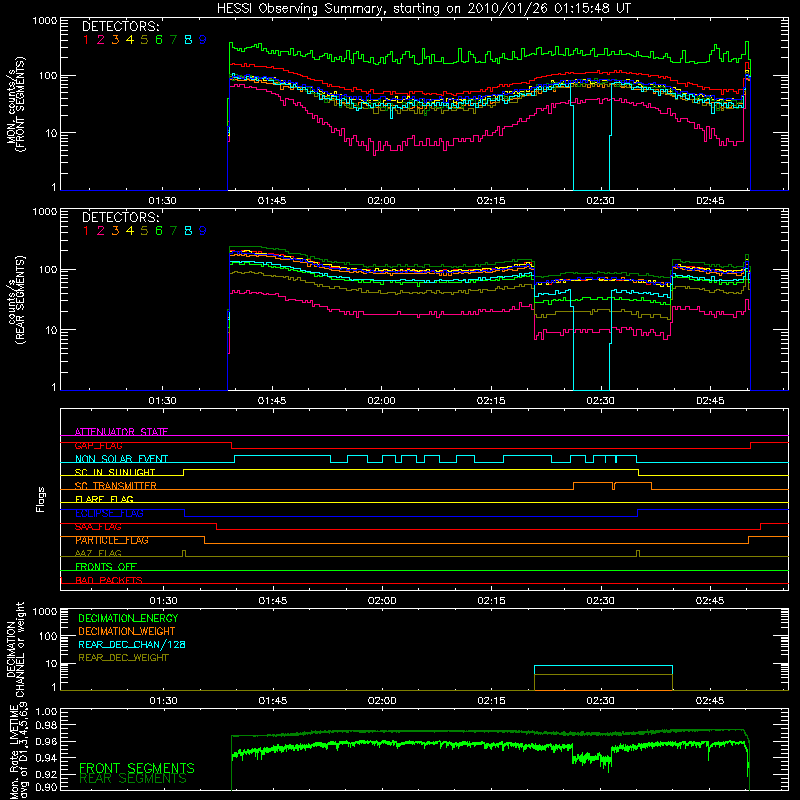The image size is (800, 800).
Task: Click the HESSI Observing Summary title text
Action: coord(423,9)
